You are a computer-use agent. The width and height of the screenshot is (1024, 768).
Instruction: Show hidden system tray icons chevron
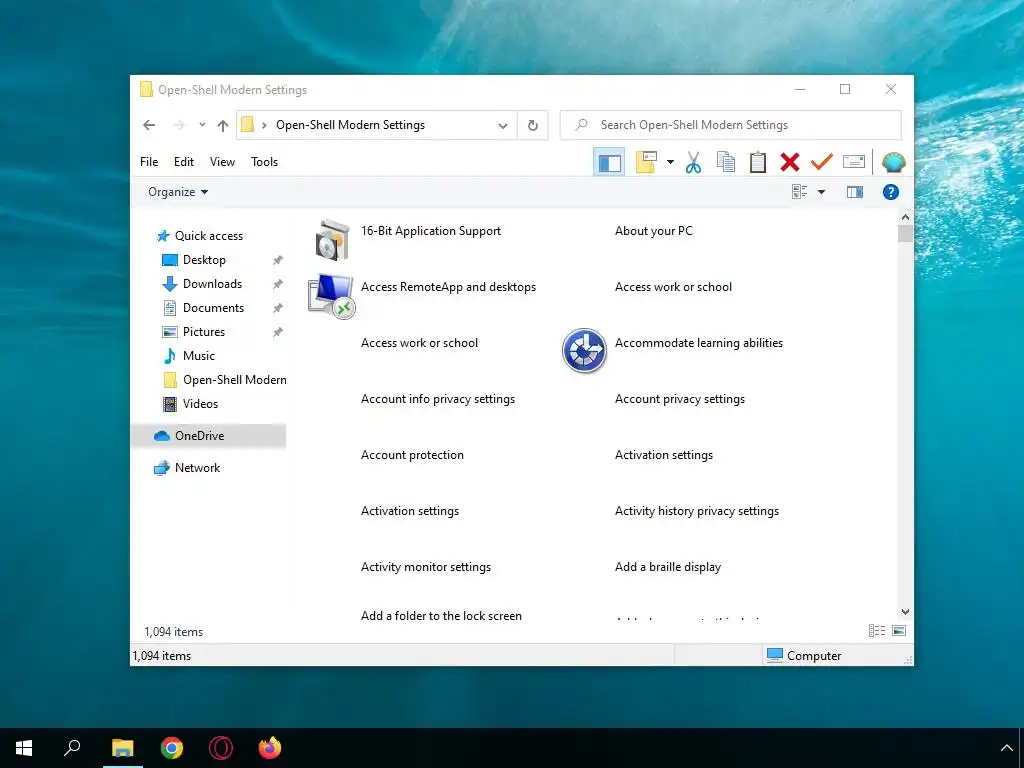[x=1006, y=748]
